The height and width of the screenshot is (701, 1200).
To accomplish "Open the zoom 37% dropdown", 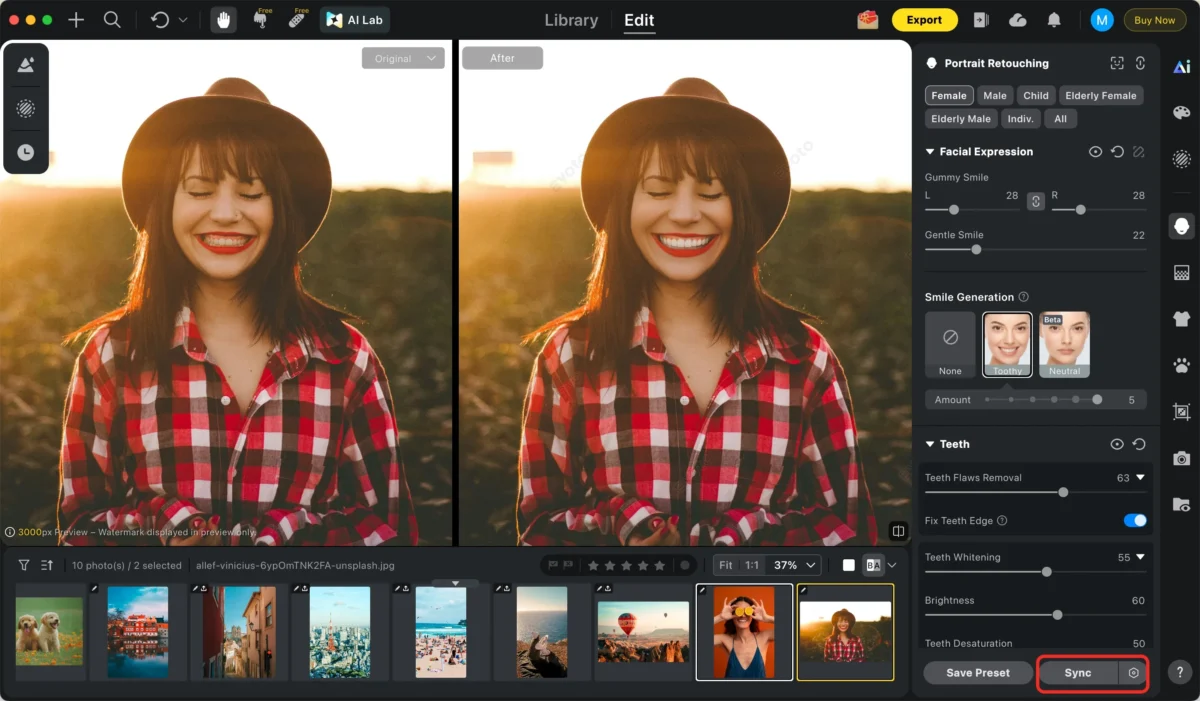I will 797,565.
